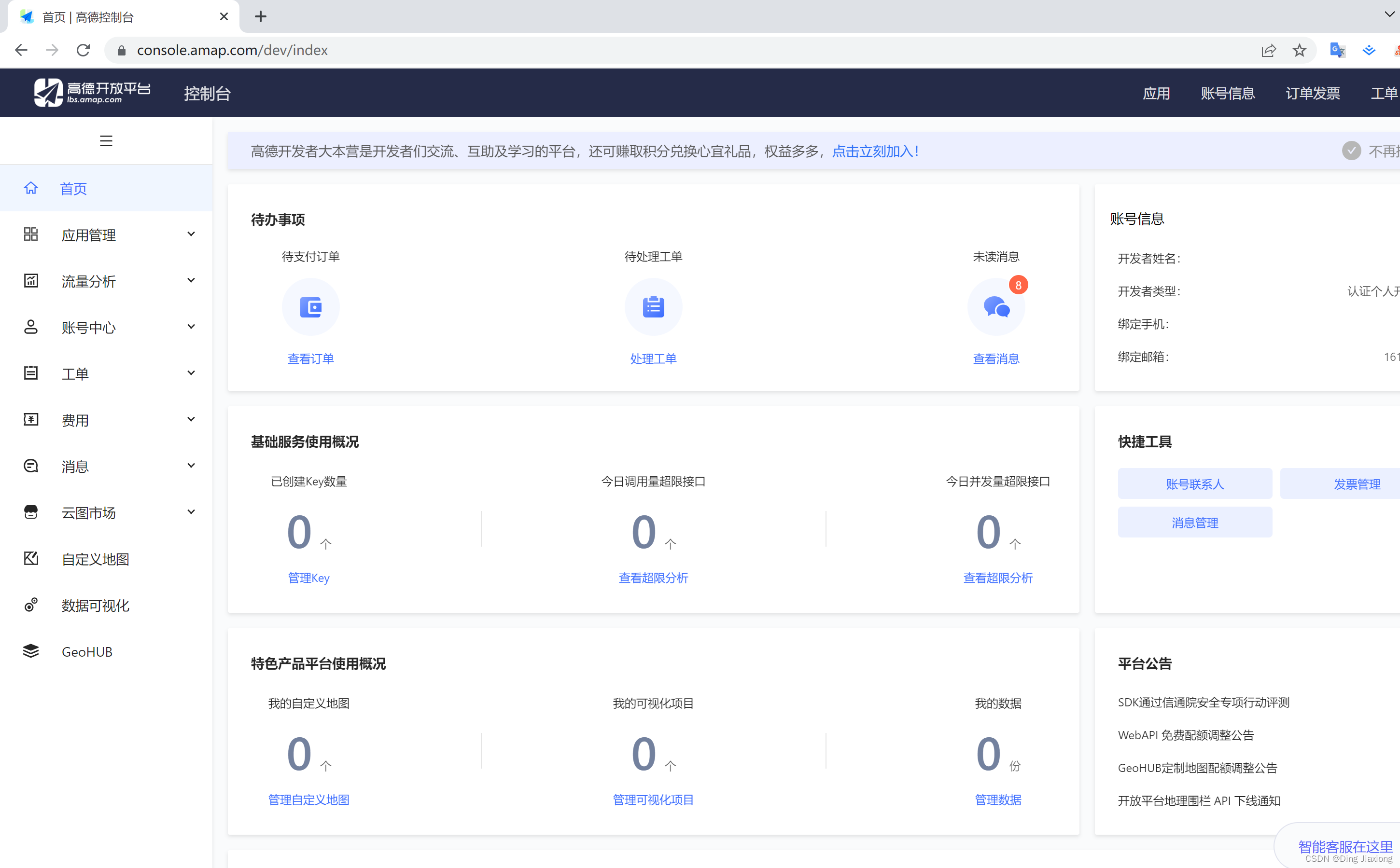Viewport: 1400px width, 868px height.
Task: Click the 流量分析 chart icon
Action: click(x=30, y=281)
